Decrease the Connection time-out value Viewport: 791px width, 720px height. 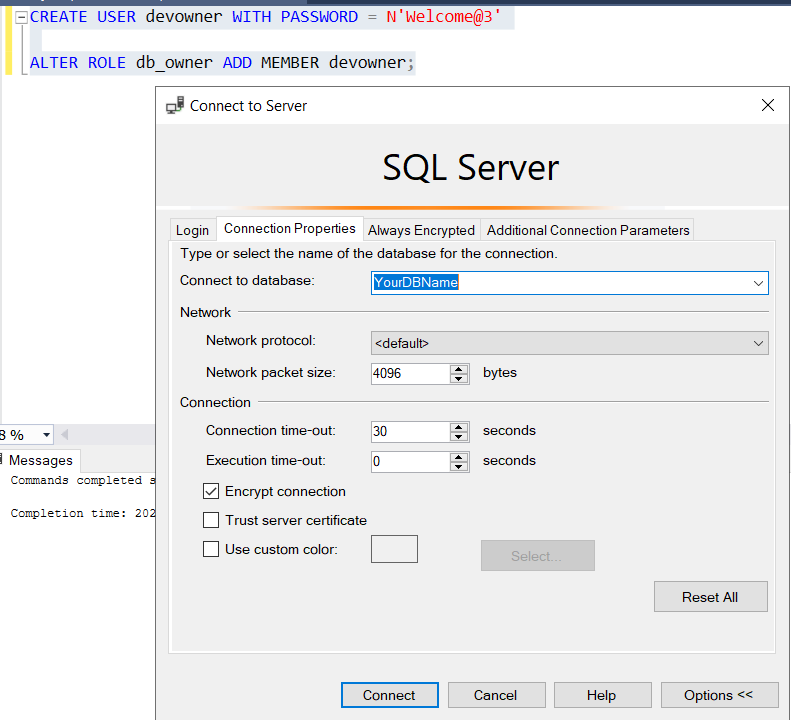[459, 436]
